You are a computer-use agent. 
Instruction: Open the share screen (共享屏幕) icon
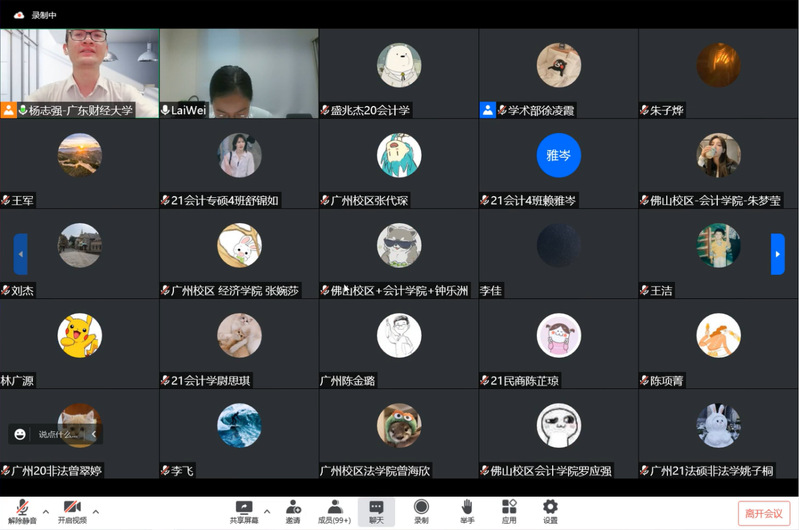click(x=244, y=507)
